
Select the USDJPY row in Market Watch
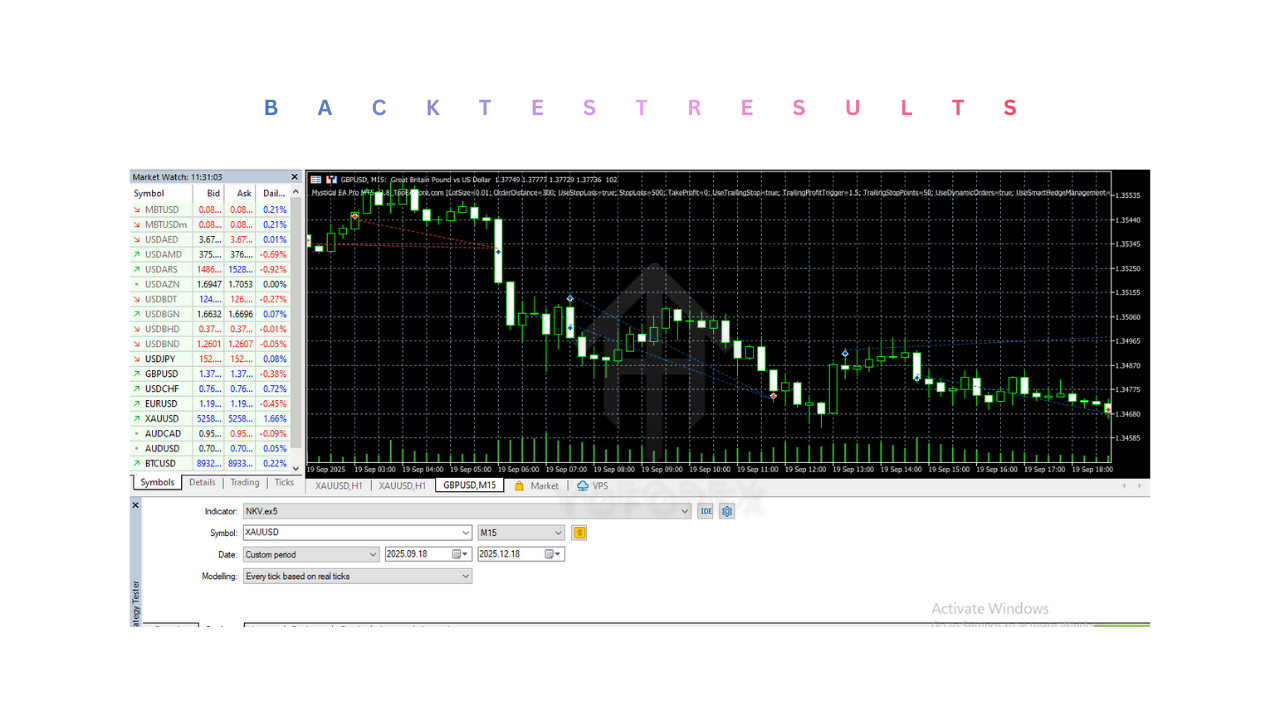pyautogui.click(x=160, y=358)
